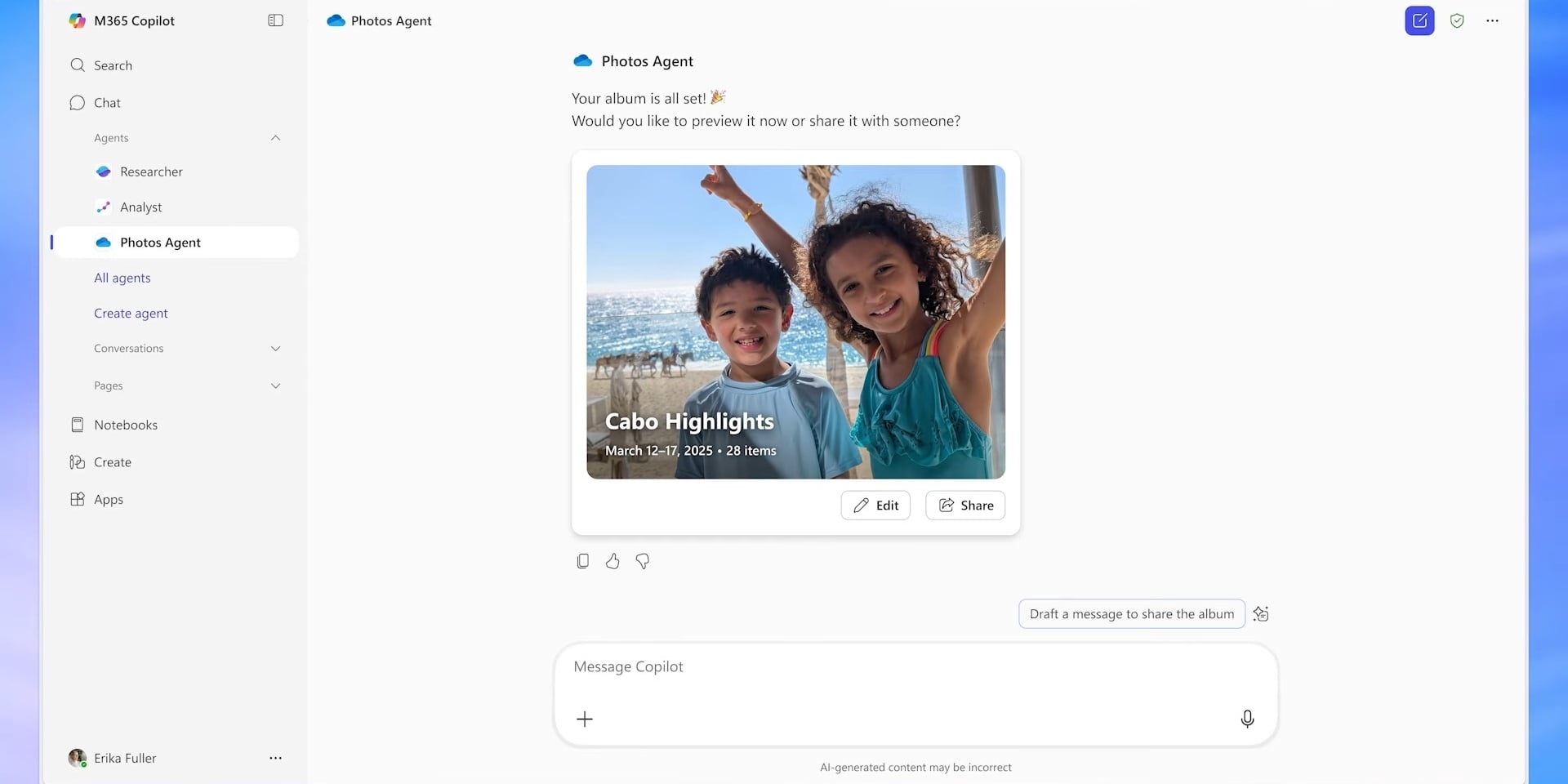Viewport: 1568px width, 784px height.
Task: Toggle the sidebar panel collapse icon
Action: click(x=275, y=20)
